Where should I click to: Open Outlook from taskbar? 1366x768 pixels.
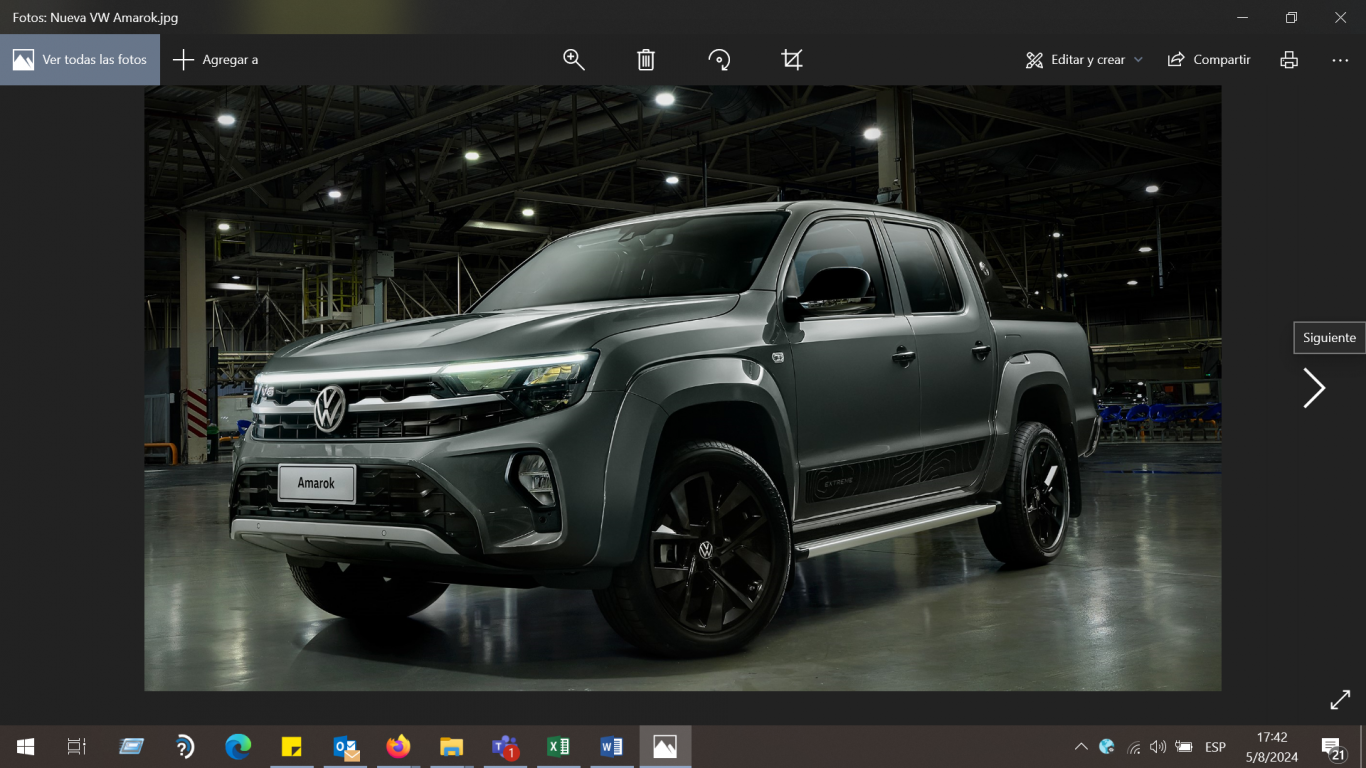(346, 747)
